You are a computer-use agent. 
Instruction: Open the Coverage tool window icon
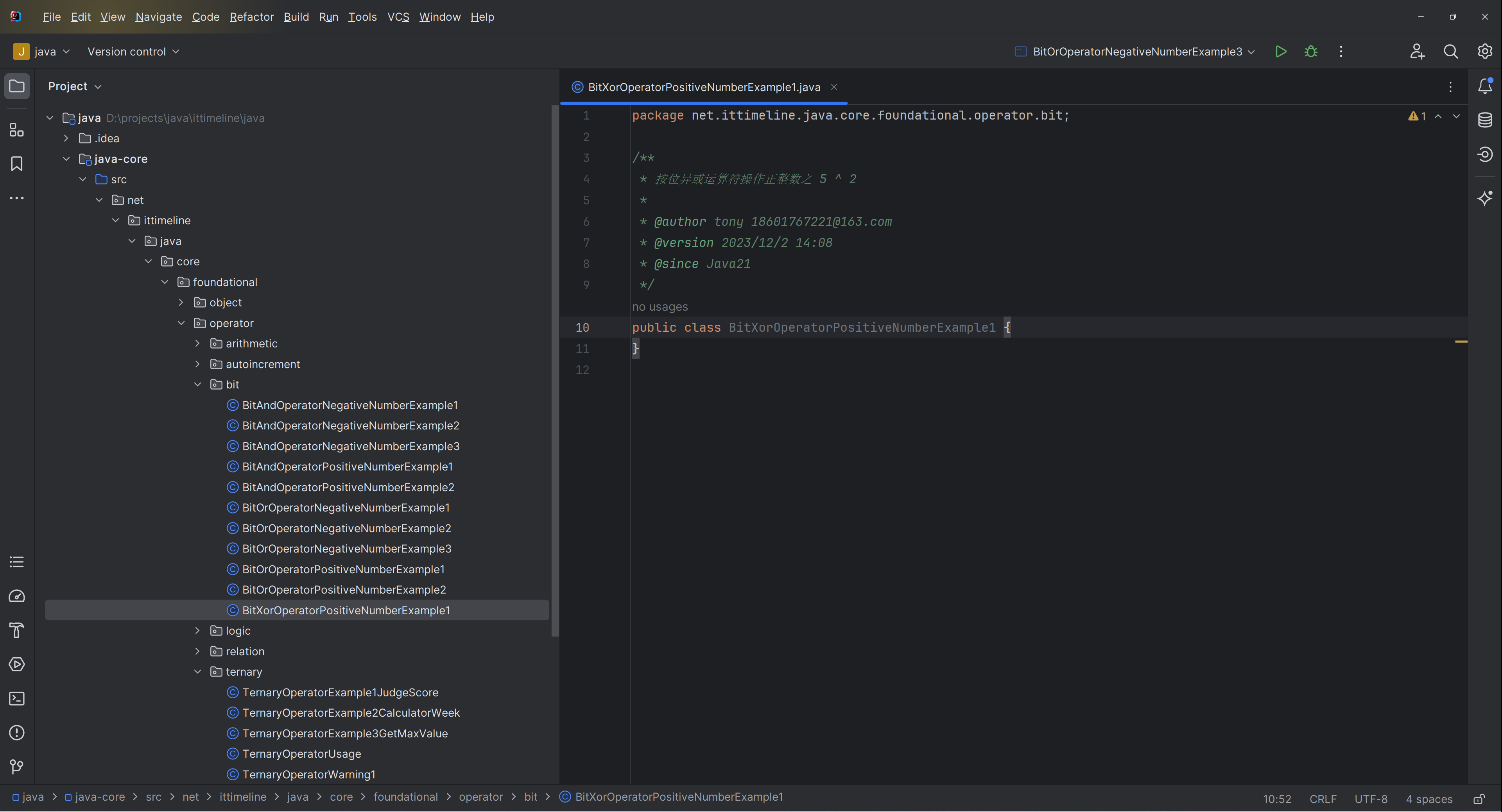(1484, 154)
